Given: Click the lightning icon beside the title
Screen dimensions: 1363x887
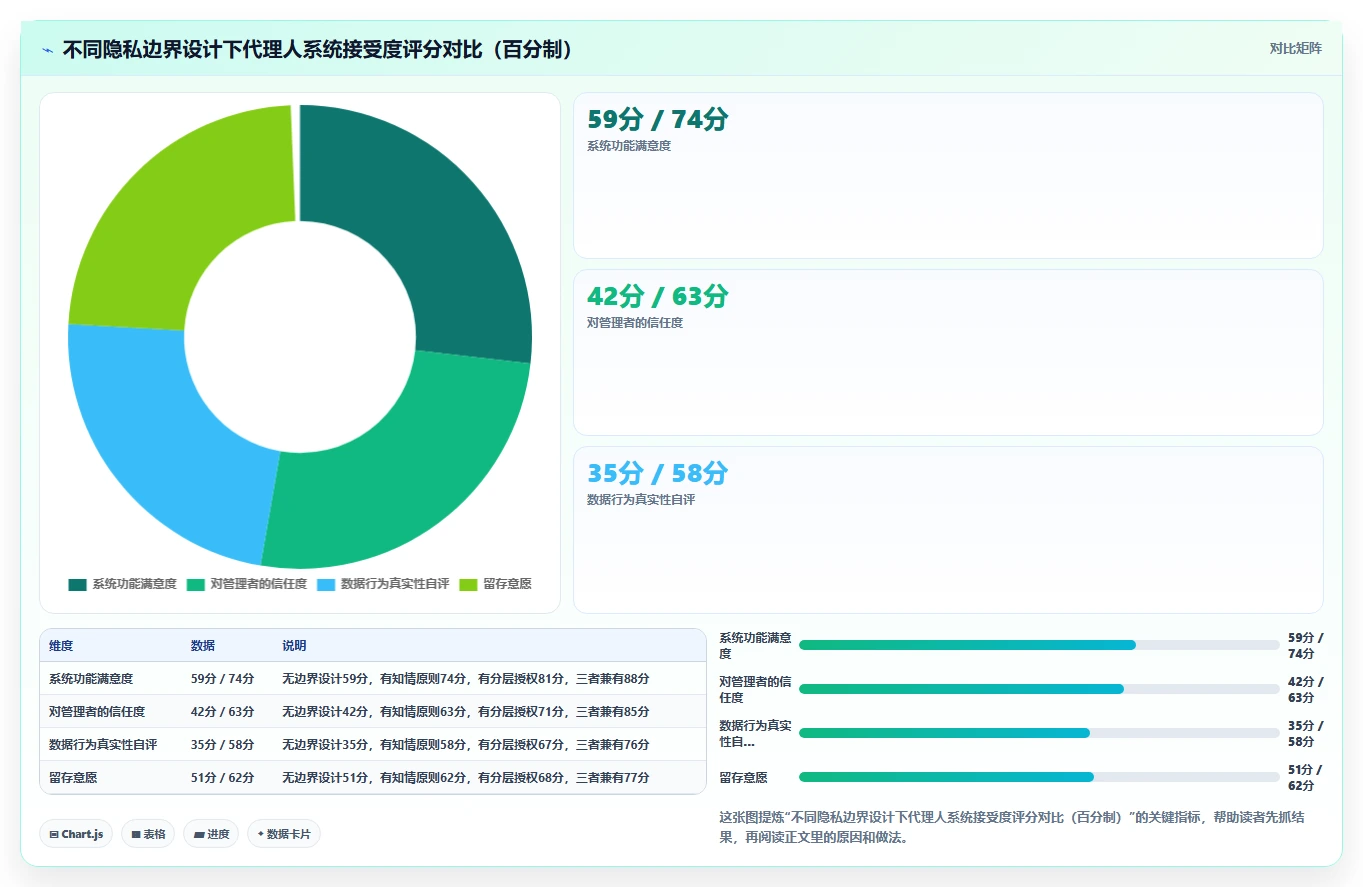Looking at the screenshot, I should point(47,50).
